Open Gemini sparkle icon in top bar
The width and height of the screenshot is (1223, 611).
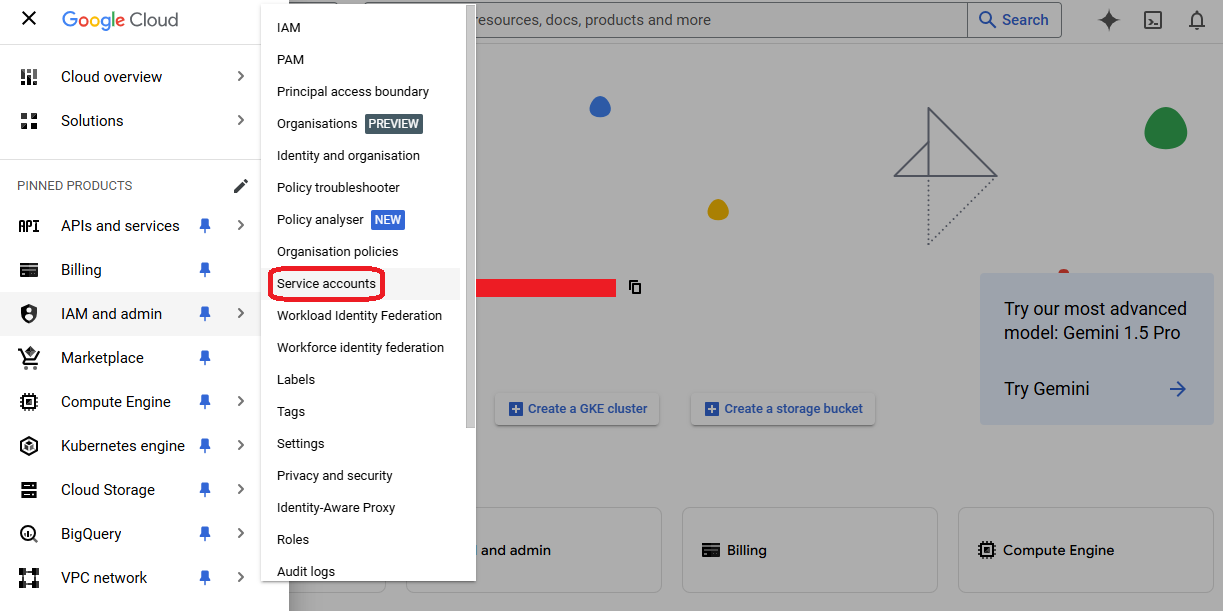(1109, 20)
